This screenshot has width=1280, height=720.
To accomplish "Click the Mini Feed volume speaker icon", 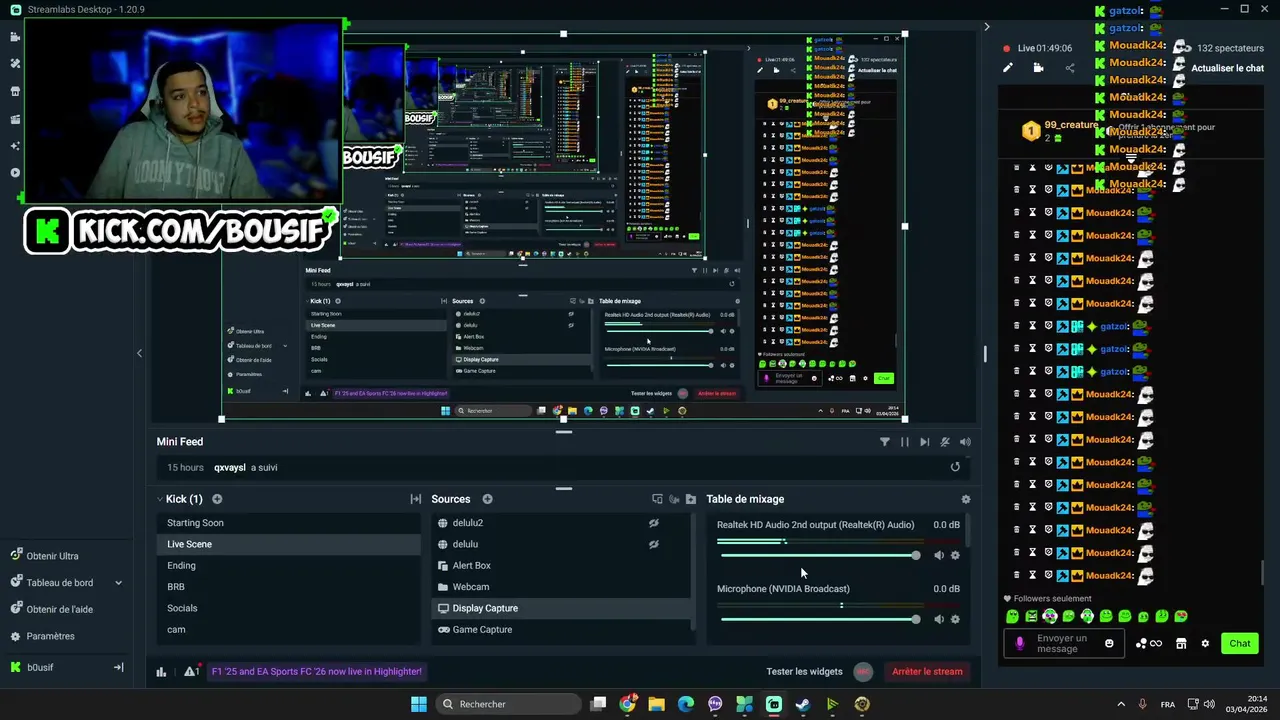I will 965,442.
